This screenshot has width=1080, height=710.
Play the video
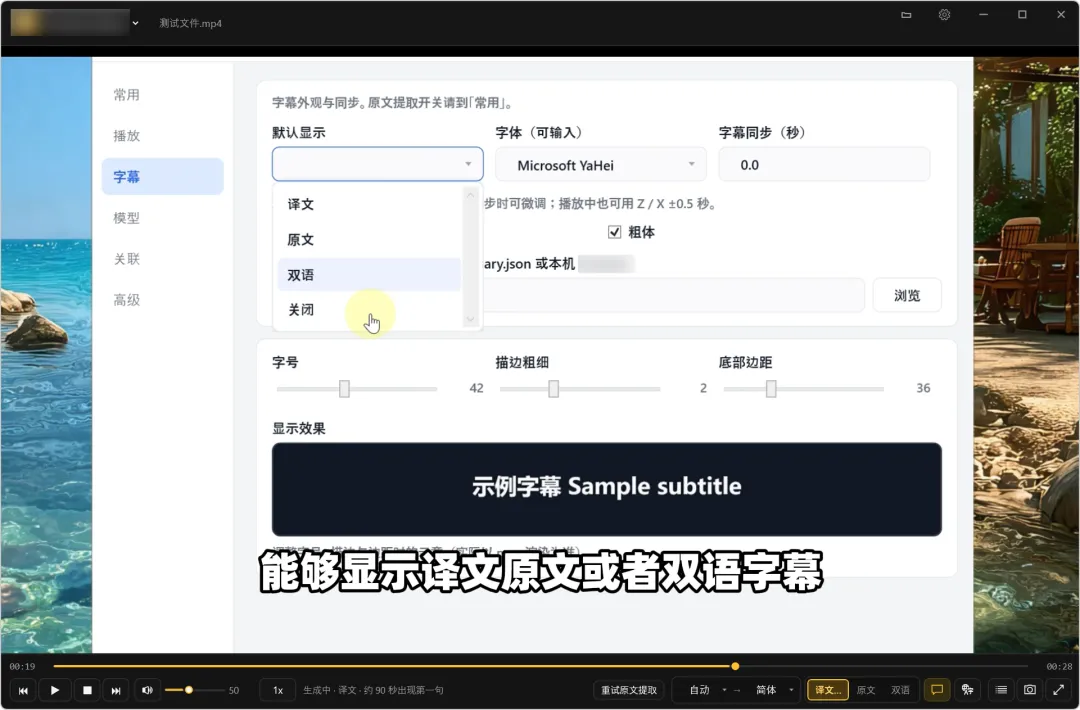pyautogui.click(x=55, y=690)
